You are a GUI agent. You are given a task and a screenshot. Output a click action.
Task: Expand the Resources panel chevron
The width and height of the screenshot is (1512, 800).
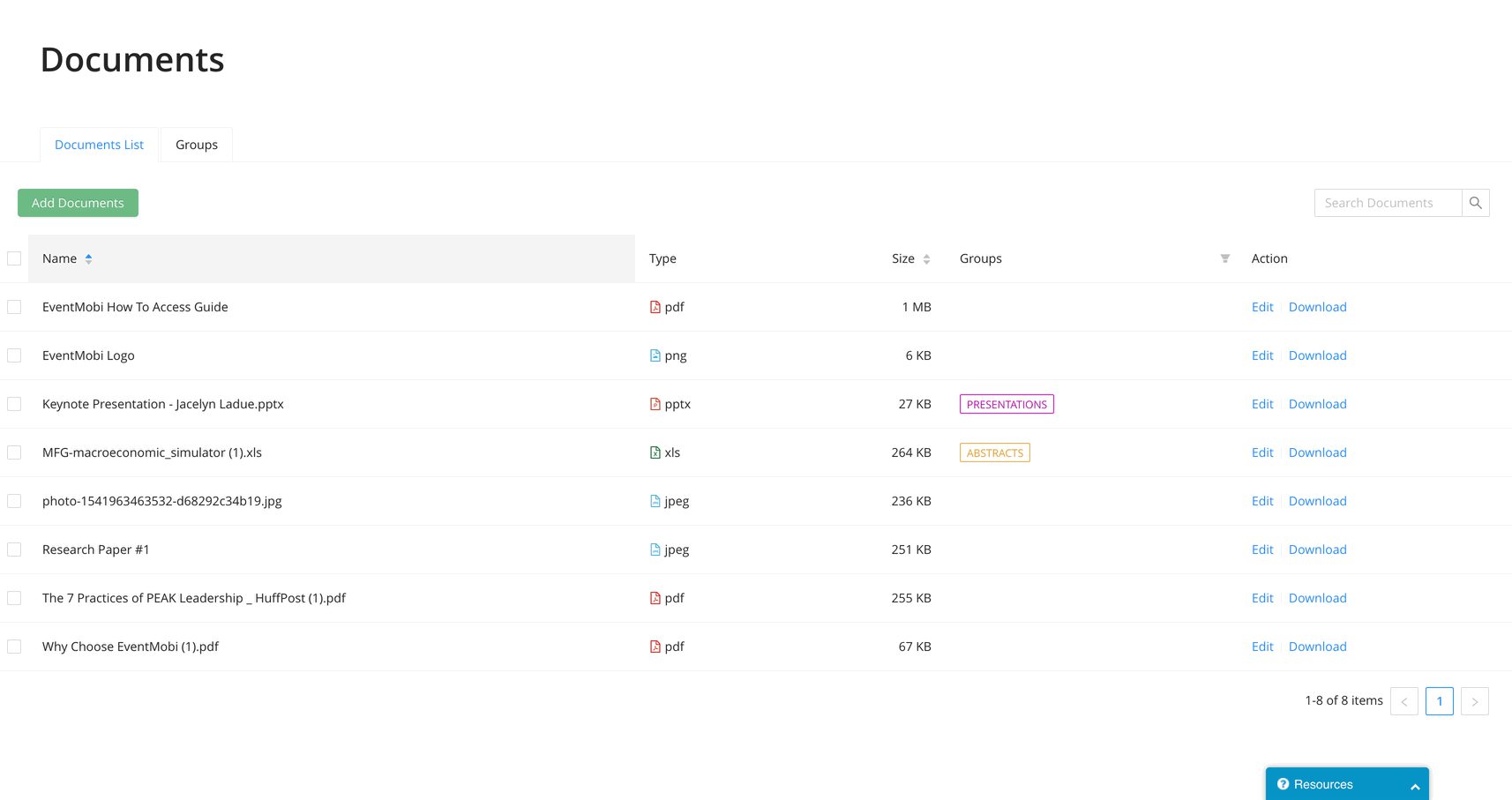click(x=1415, y=786)
